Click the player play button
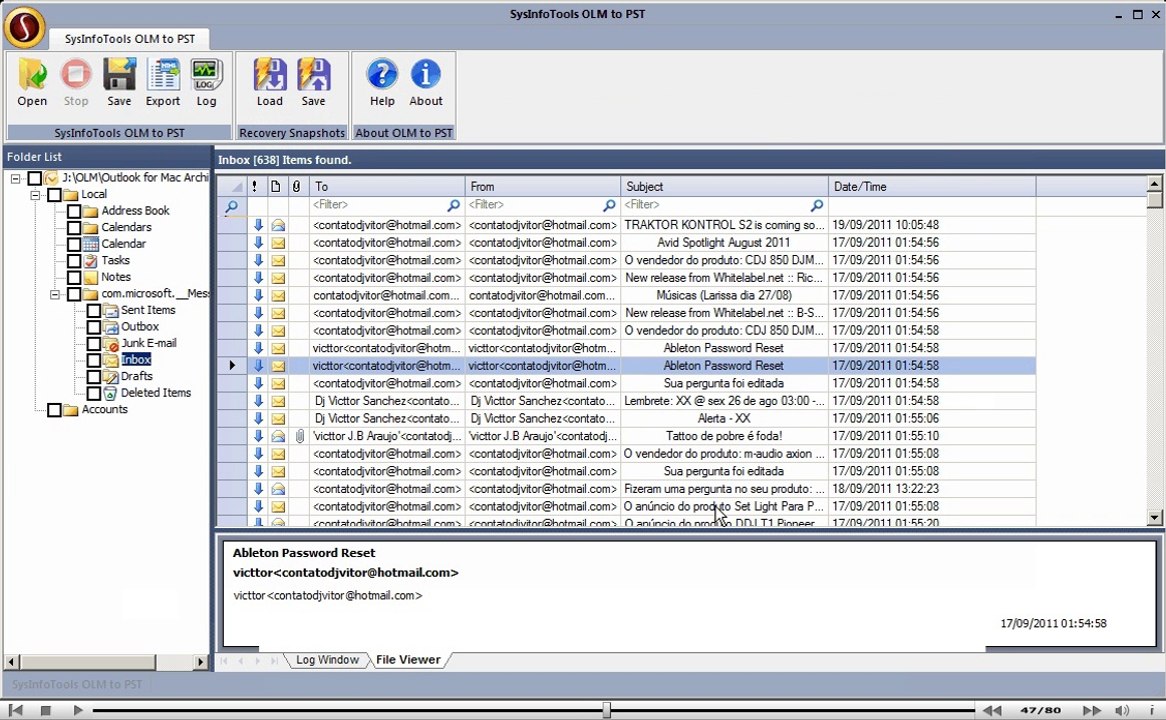The height and width of the screenshot is (720, 1166). point(77,710)
